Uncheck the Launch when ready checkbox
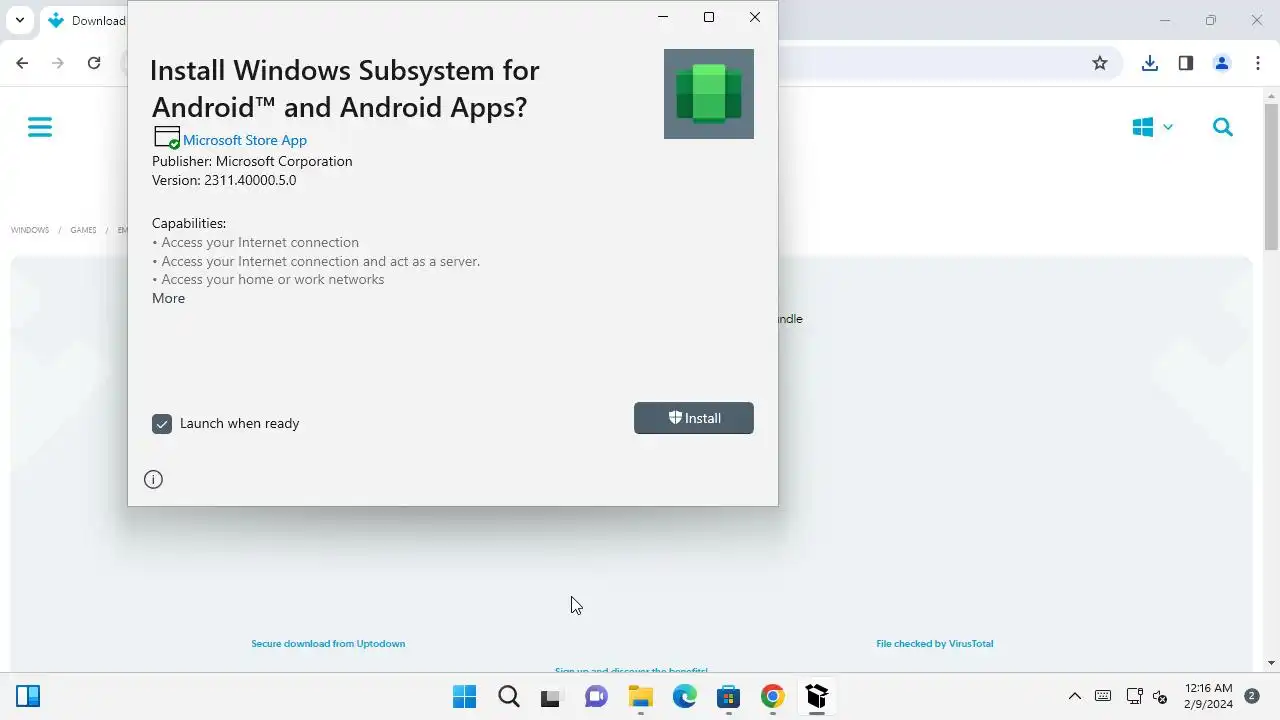 162,424
